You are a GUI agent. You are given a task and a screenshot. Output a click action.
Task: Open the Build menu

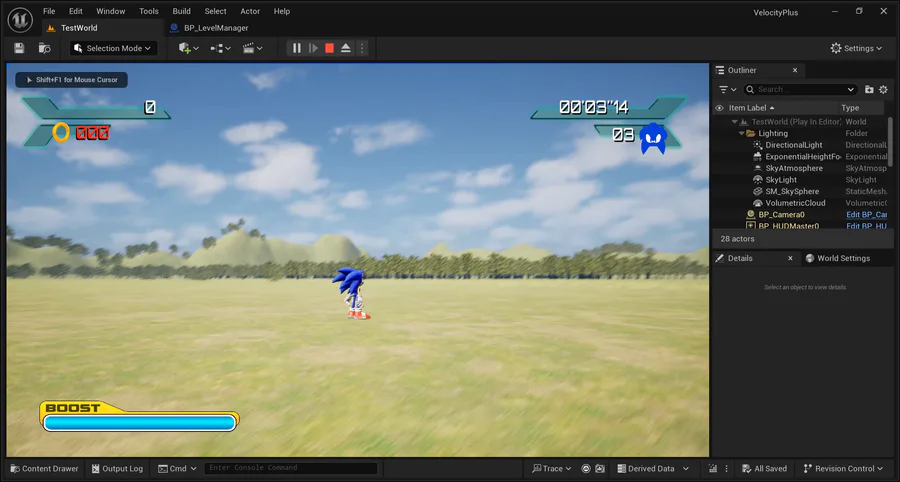pyautogui.click(x=181, y=11)
